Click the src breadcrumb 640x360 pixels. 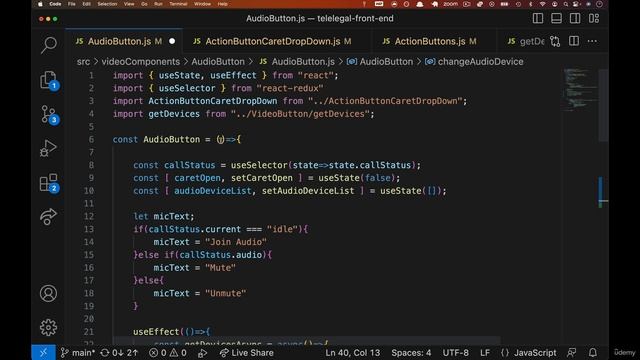pyautogui.click(x=83, y=62)
